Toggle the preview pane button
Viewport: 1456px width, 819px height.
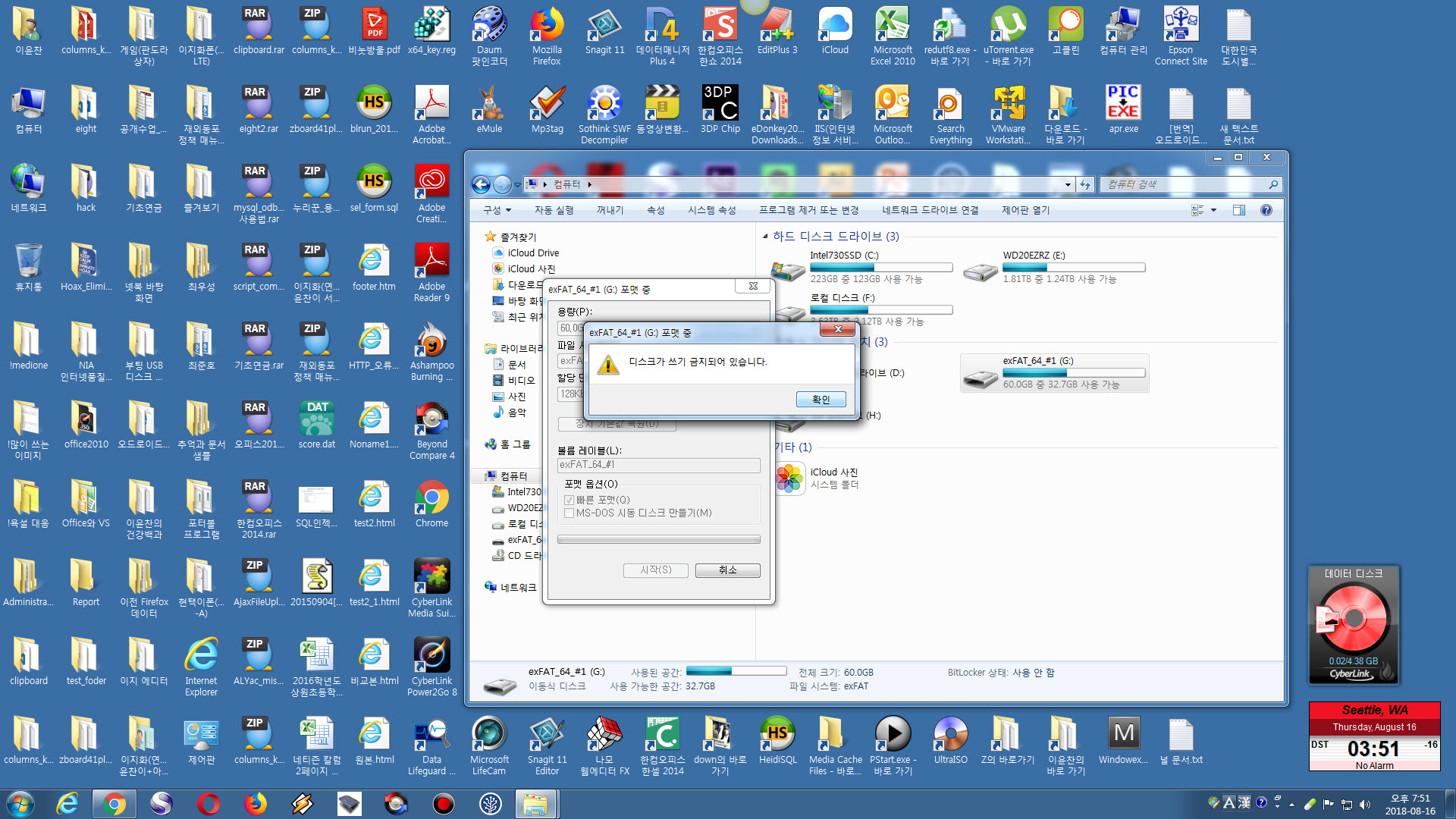pyautogui.click(x=1239, y=210)
